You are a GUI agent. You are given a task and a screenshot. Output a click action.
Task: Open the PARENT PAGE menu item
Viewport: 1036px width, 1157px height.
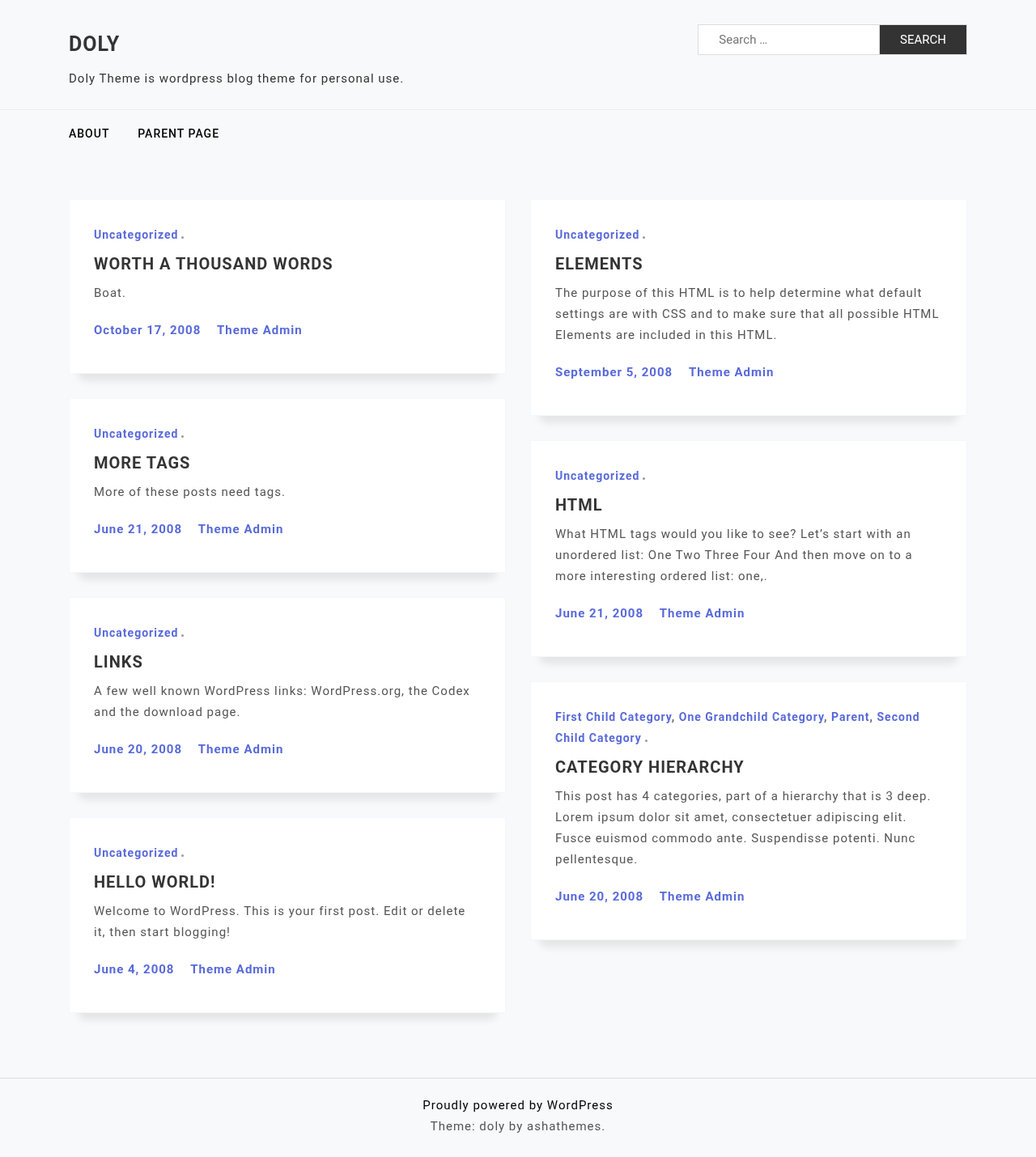point(178,133)
